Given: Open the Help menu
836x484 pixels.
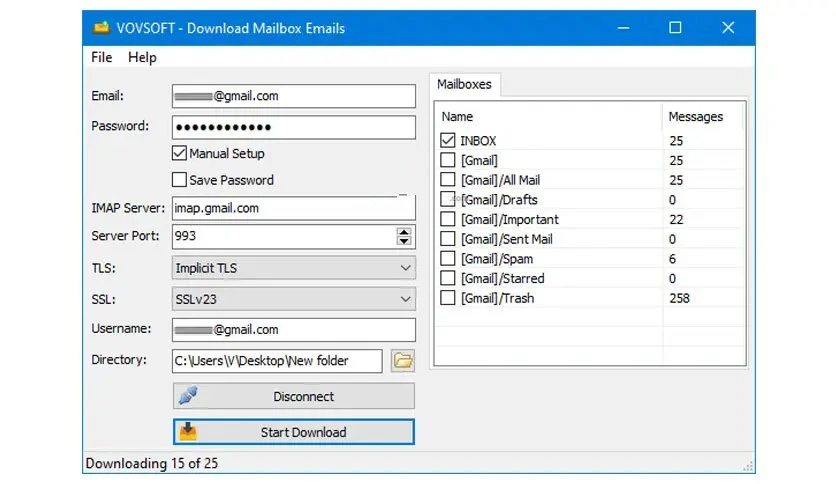Looking at the screenshot, I should [x=142, y=57].
